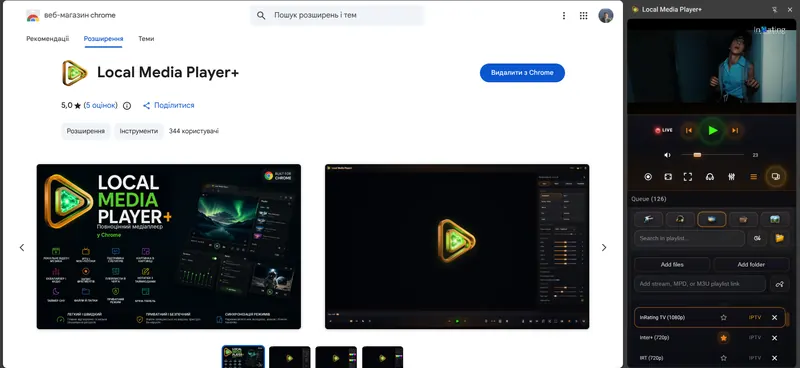Go to the next screenshot with right arrow
This screenshot has height=368, width=800.
coord(604,248)
